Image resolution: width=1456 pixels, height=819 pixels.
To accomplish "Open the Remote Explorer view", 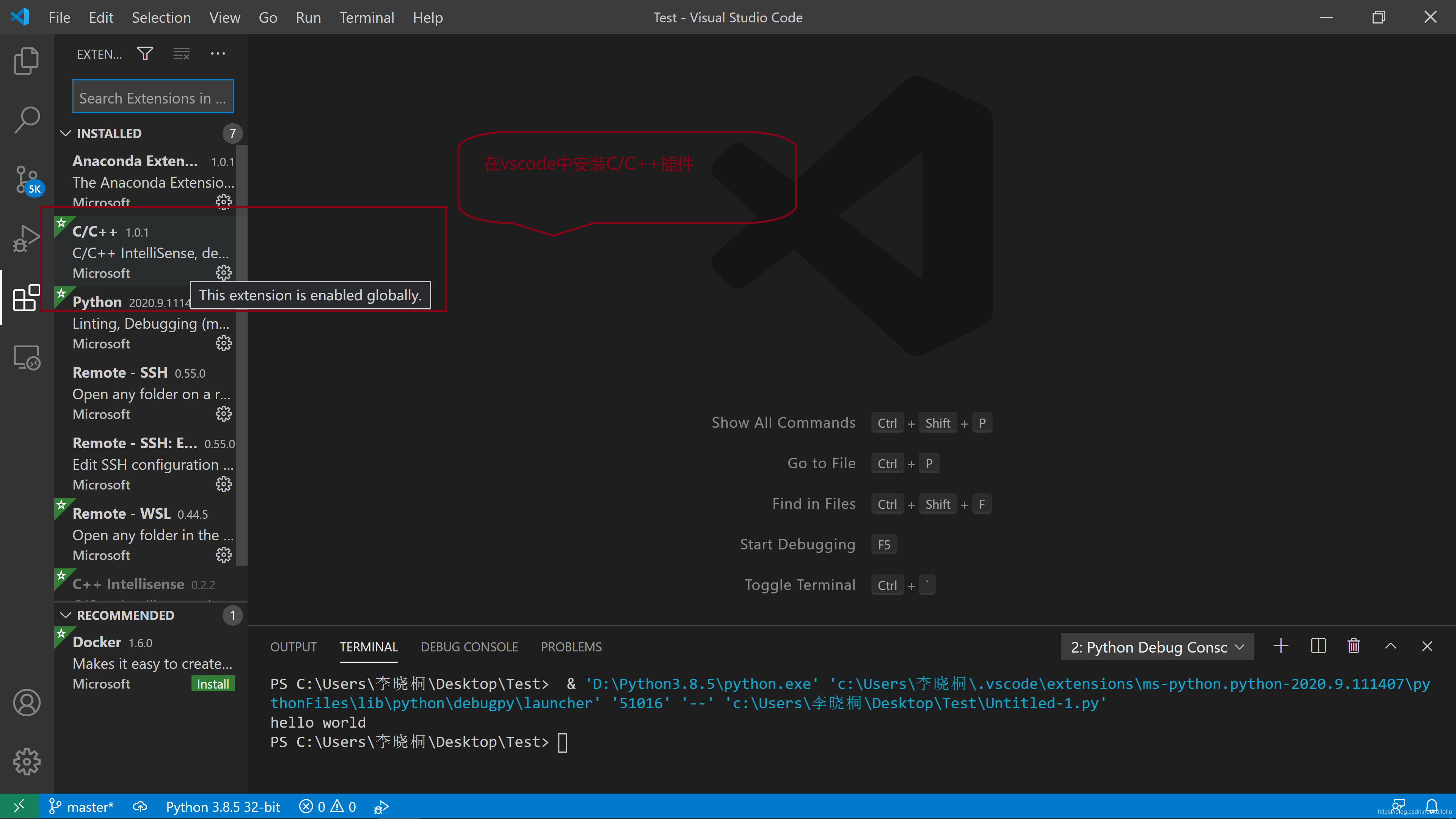I will [x=27, y=357].
